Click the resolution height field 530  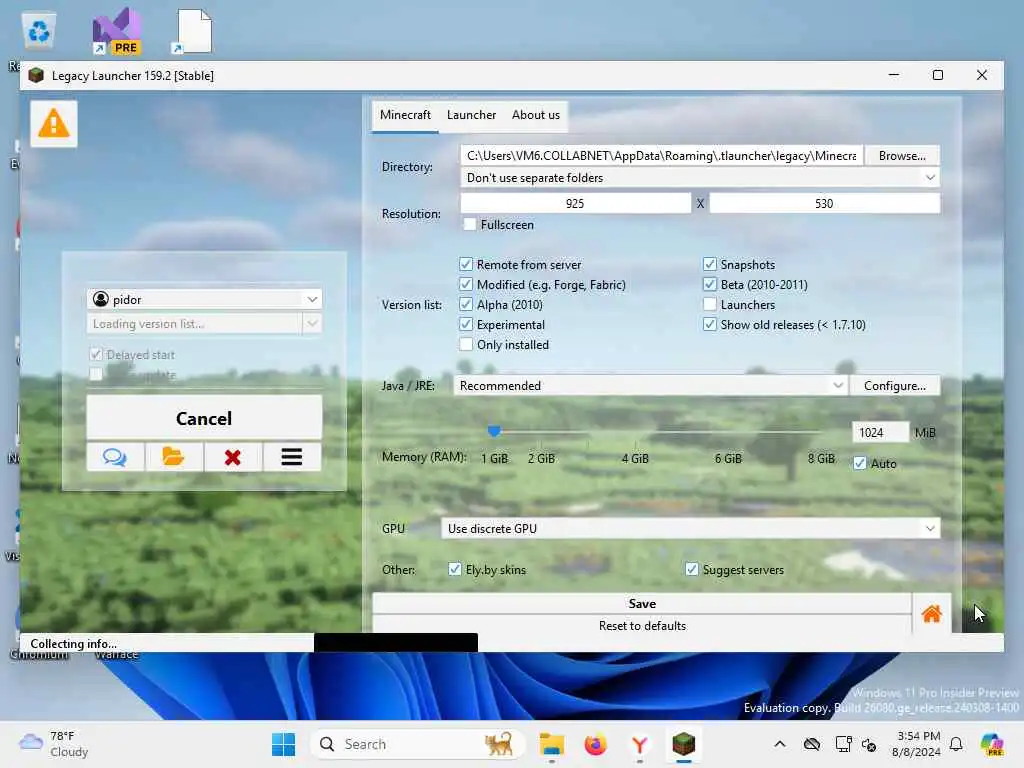pos(824,203)
